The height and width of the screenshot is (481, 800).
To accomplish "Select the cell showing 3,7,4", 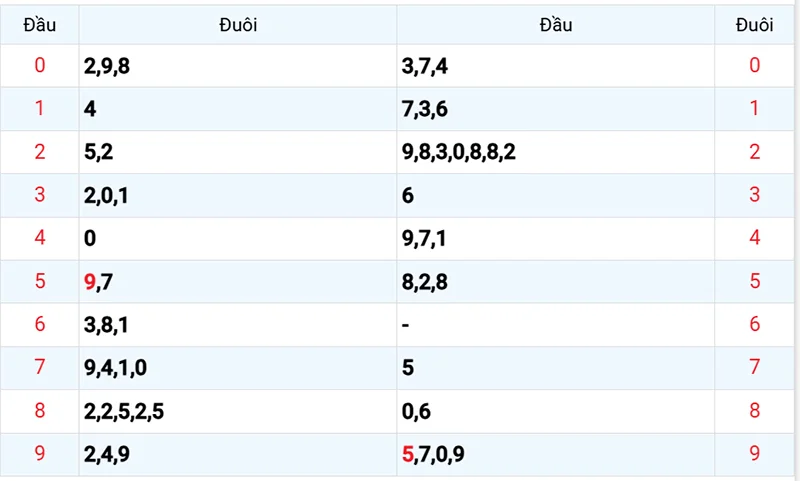I will [424, 67].
